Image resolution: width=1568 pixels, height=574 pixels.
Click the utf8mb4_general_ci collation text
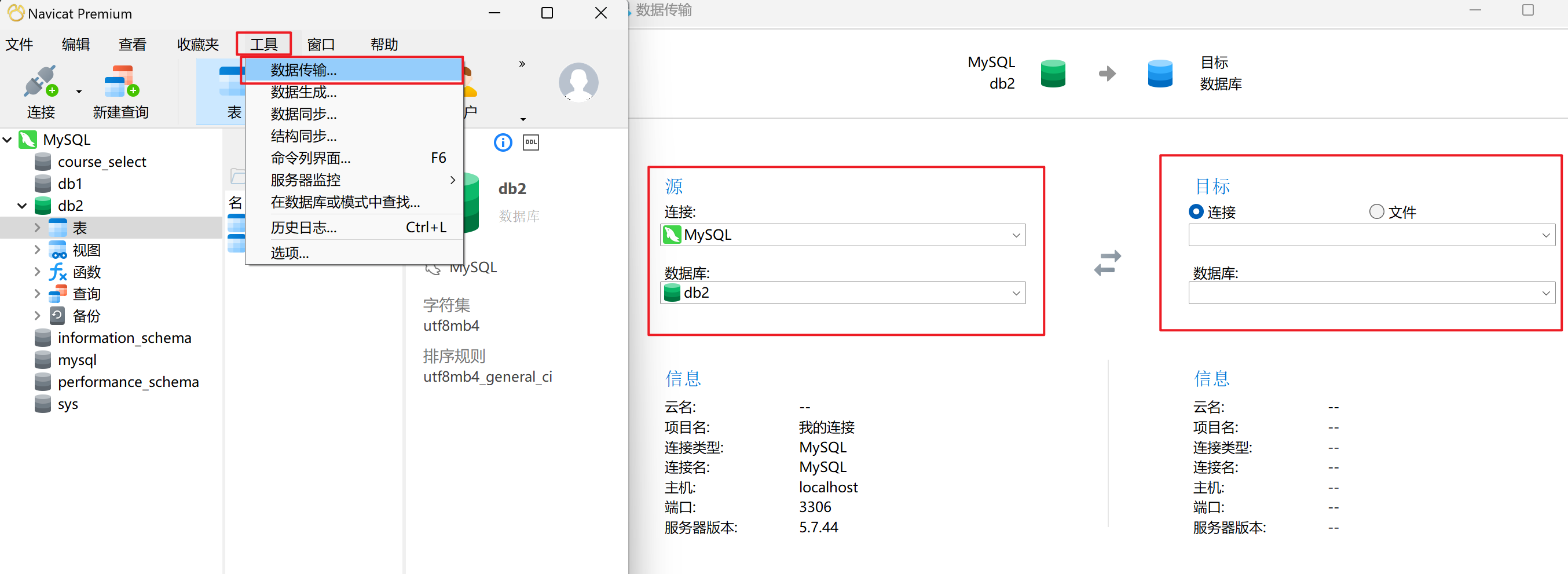pyautogui.click(x=488, y=377)
